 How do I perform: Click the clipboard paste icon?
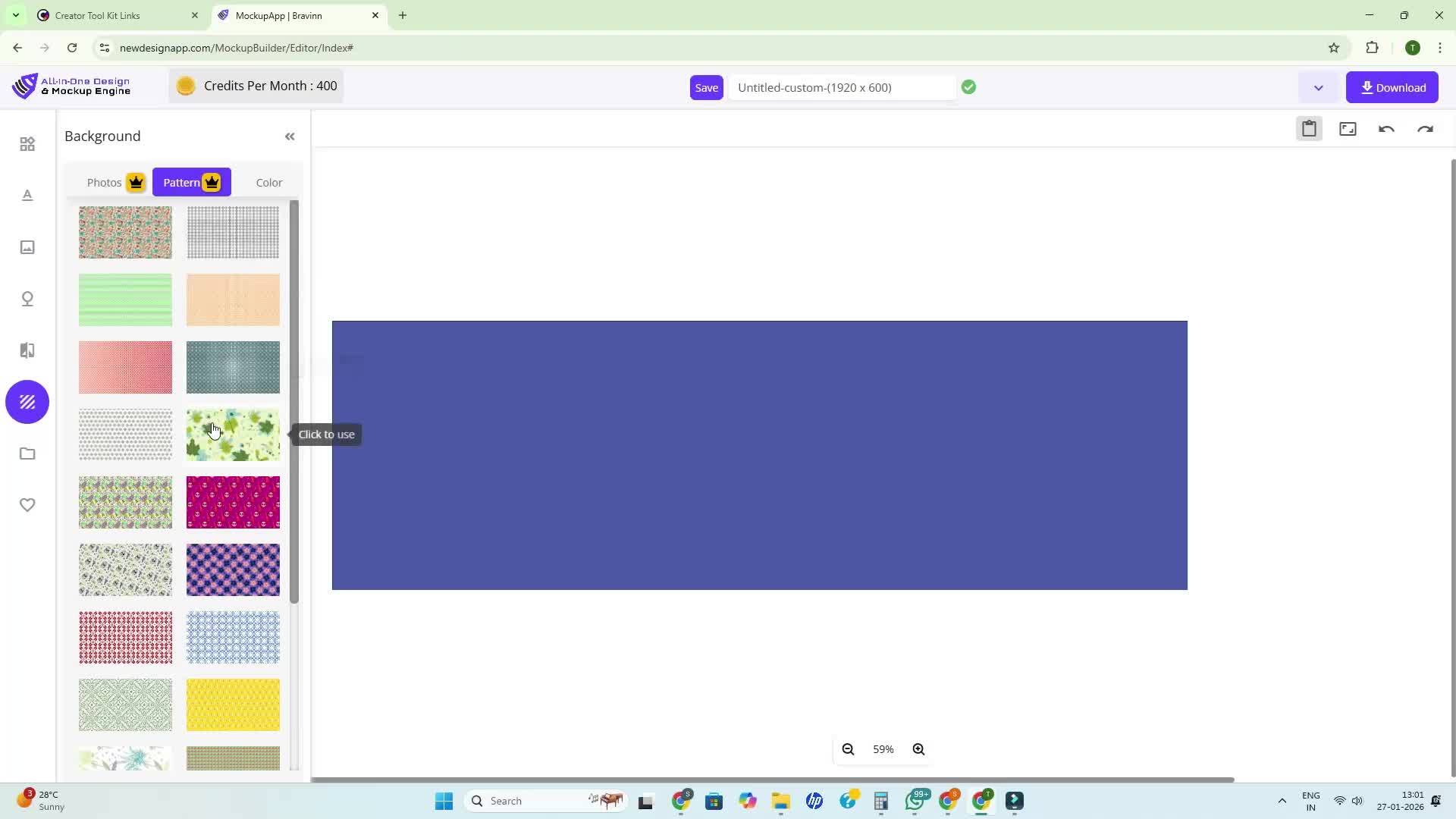1309,129
